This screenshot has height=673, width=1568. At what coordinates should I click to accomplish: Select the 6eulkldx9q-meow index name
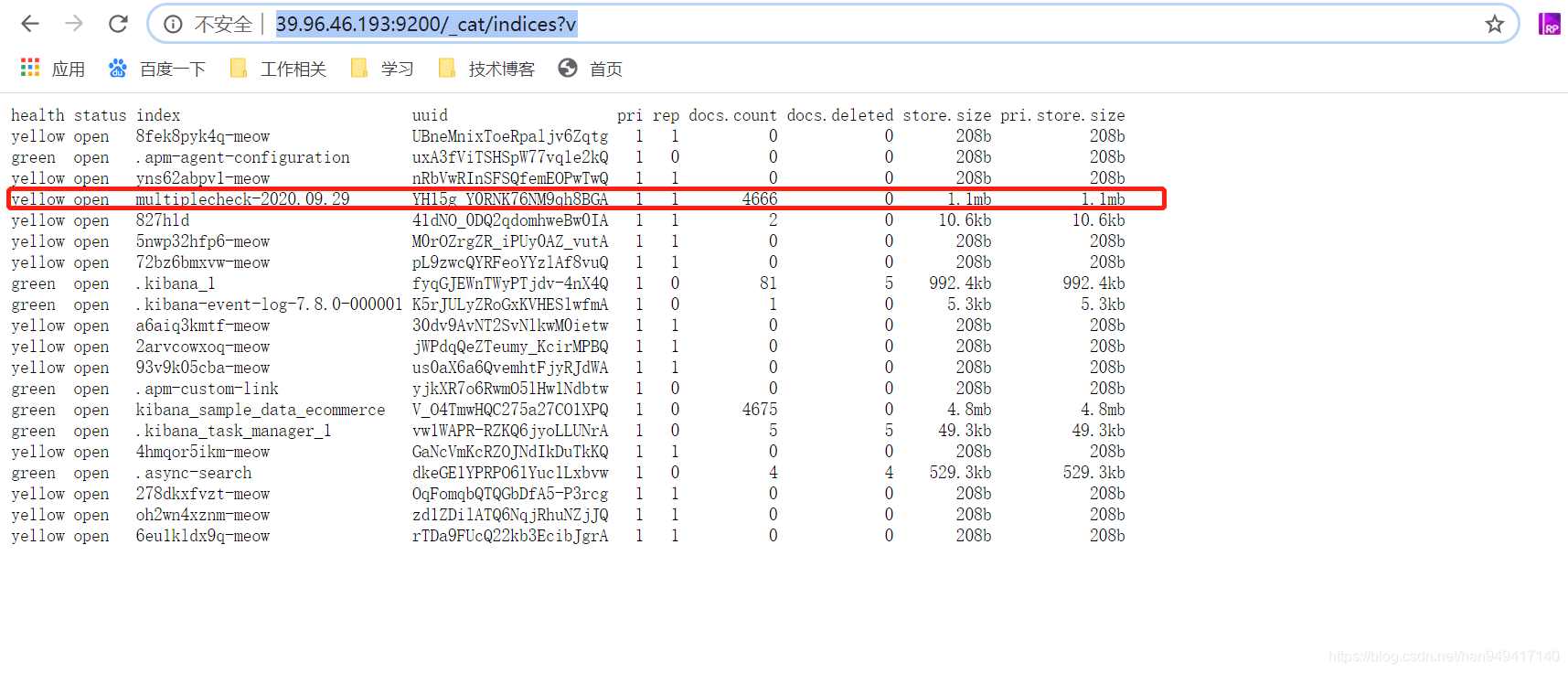coord(203,536)
